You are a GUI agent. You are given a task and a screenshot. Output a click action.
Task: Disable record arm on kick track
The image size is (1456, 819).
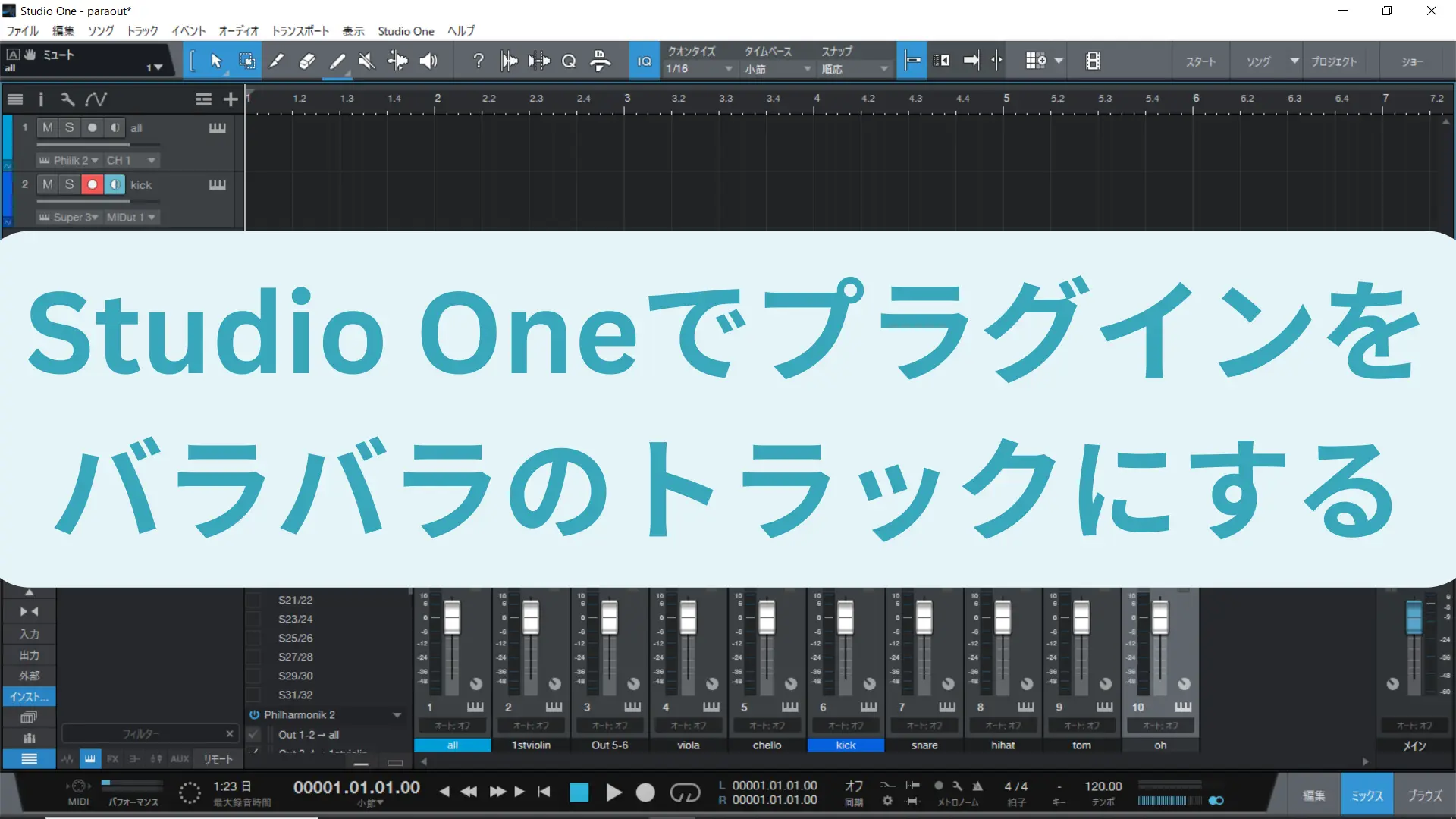tap(92, 184)
